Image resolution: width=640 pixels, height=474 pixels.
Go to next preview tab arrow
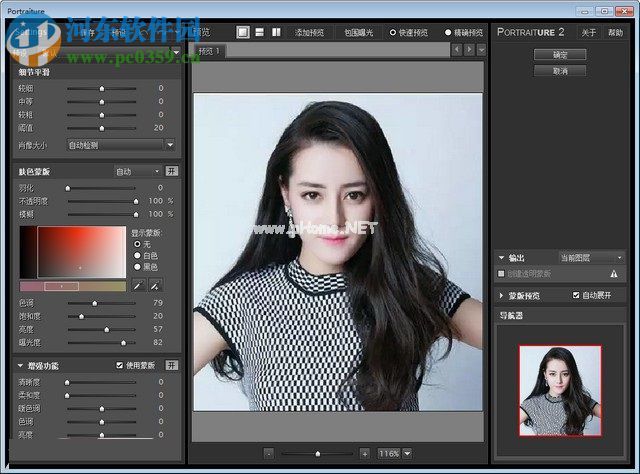(x=468, y=50)
